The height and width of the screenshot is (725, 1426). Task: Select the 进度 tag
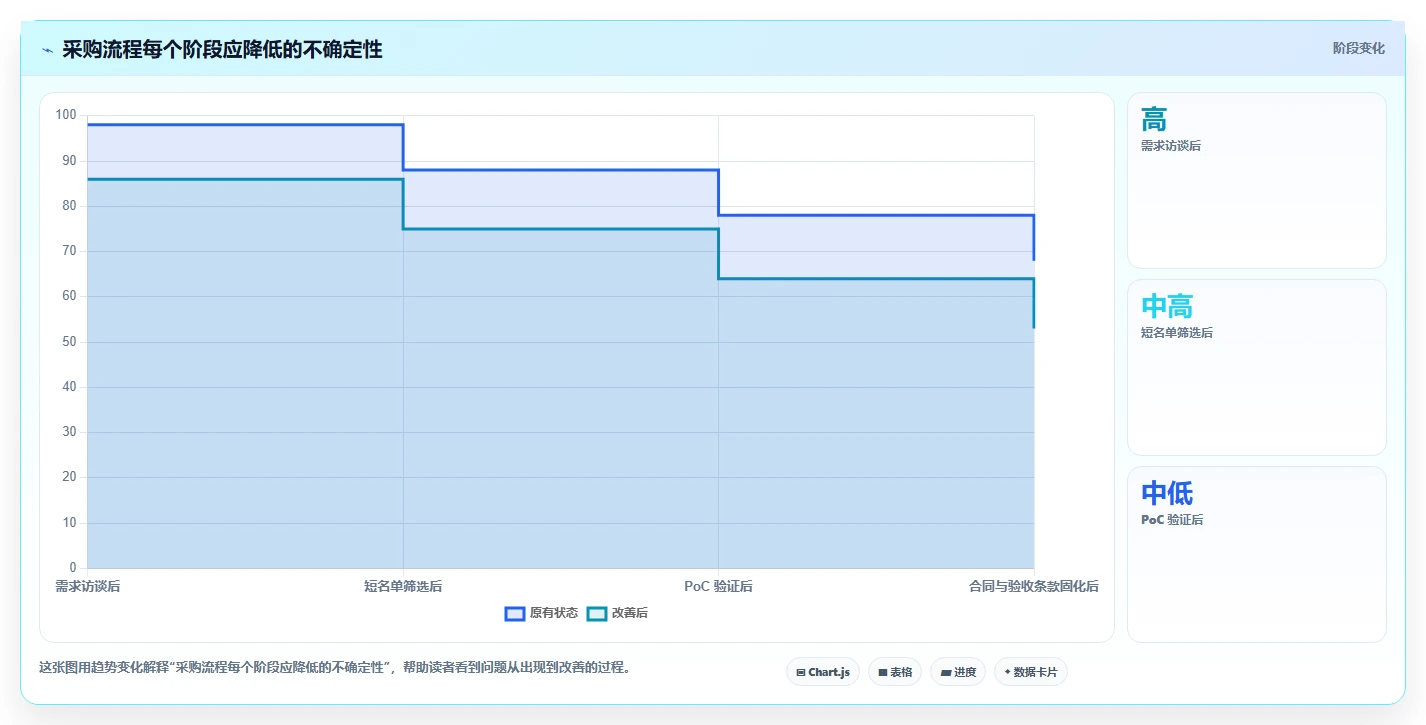(958, 672)
